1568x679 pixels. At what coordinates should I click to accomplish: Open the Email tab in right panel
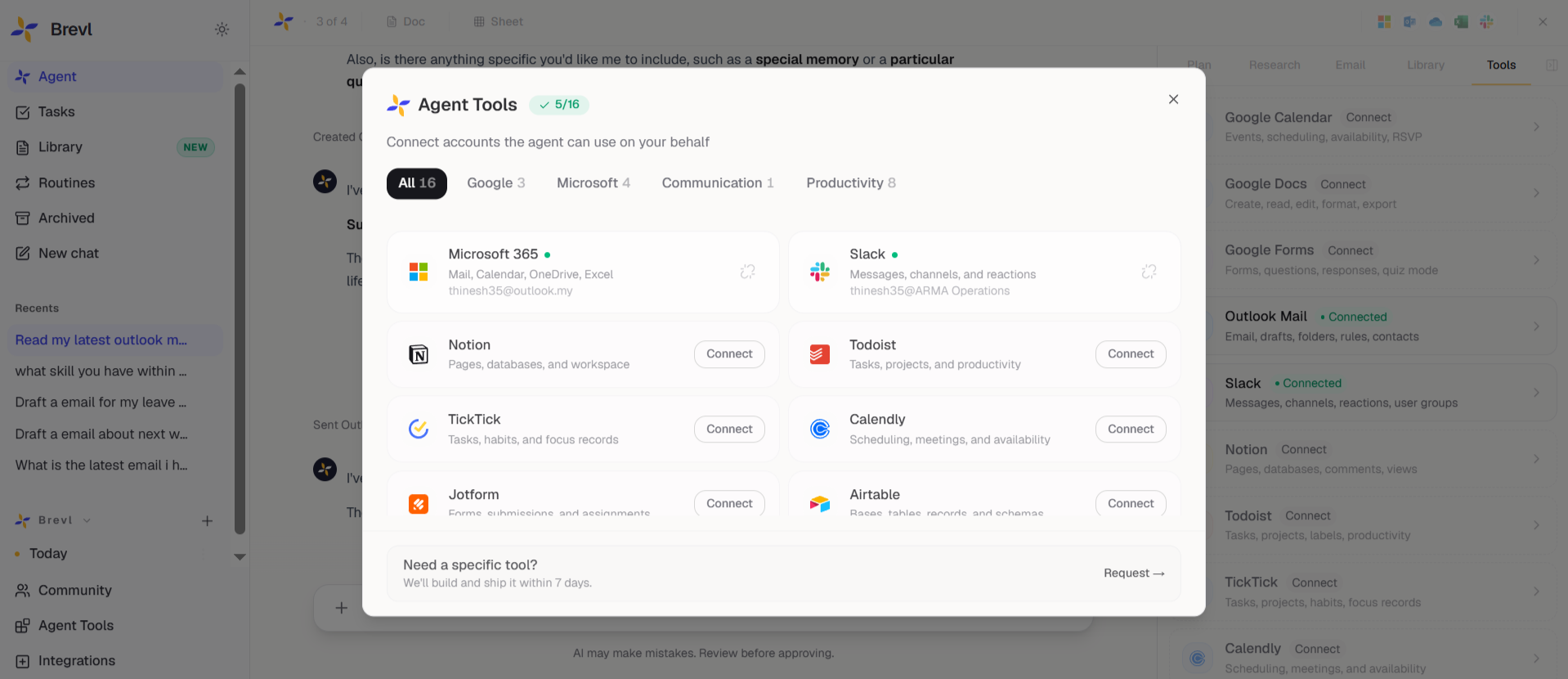[1351, 65]
